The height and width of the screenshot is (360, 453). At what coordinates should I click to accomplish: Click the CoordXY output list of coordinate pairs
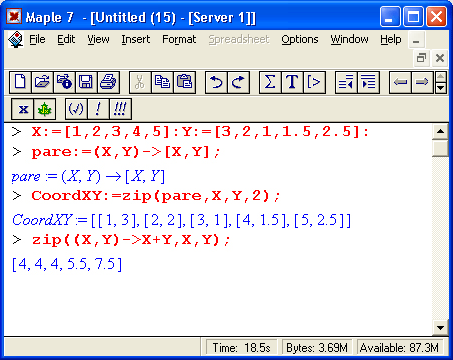tap(181, 220)
